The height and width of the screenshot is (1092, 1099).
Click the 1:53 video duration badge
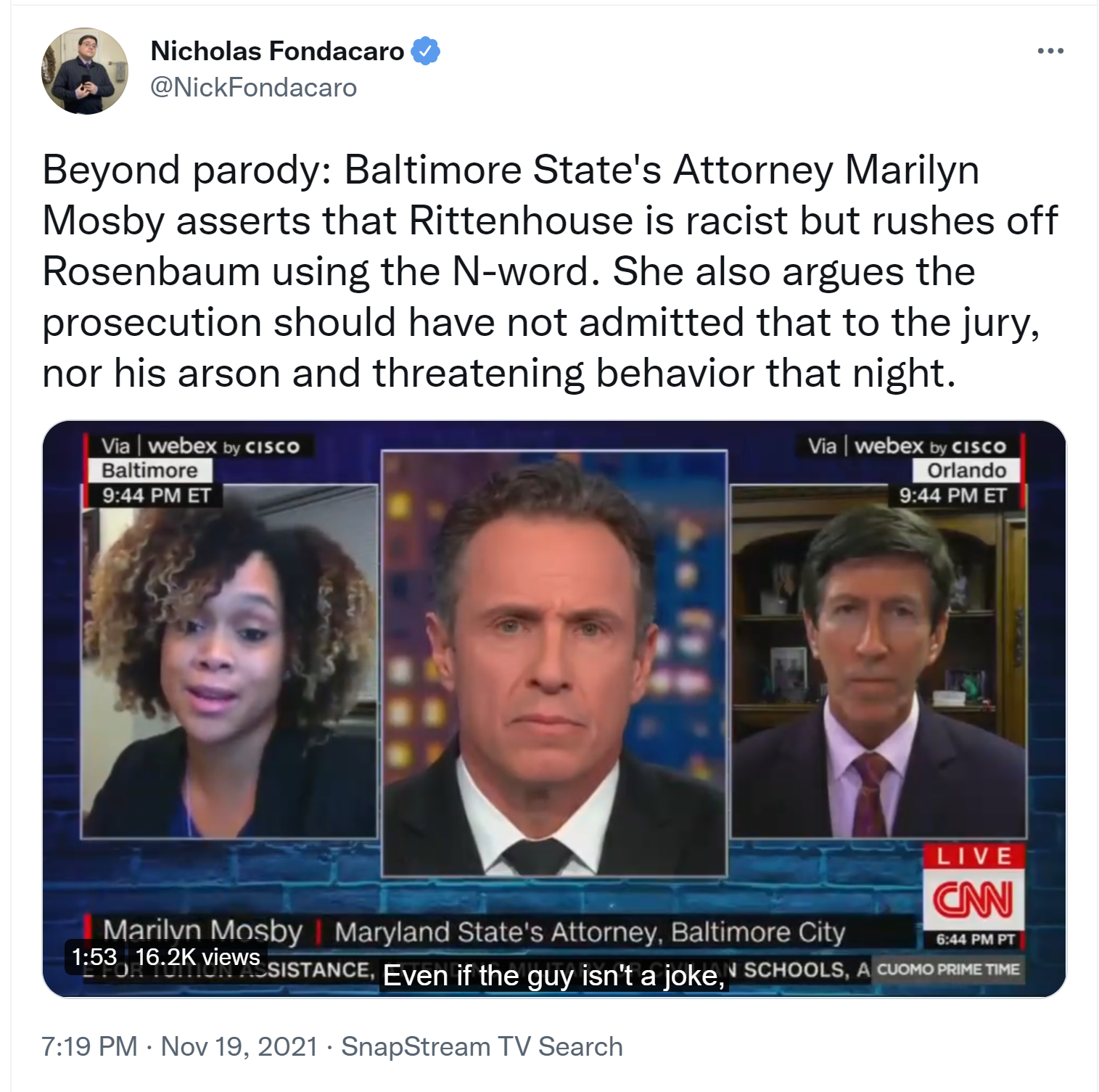point(94,957)
